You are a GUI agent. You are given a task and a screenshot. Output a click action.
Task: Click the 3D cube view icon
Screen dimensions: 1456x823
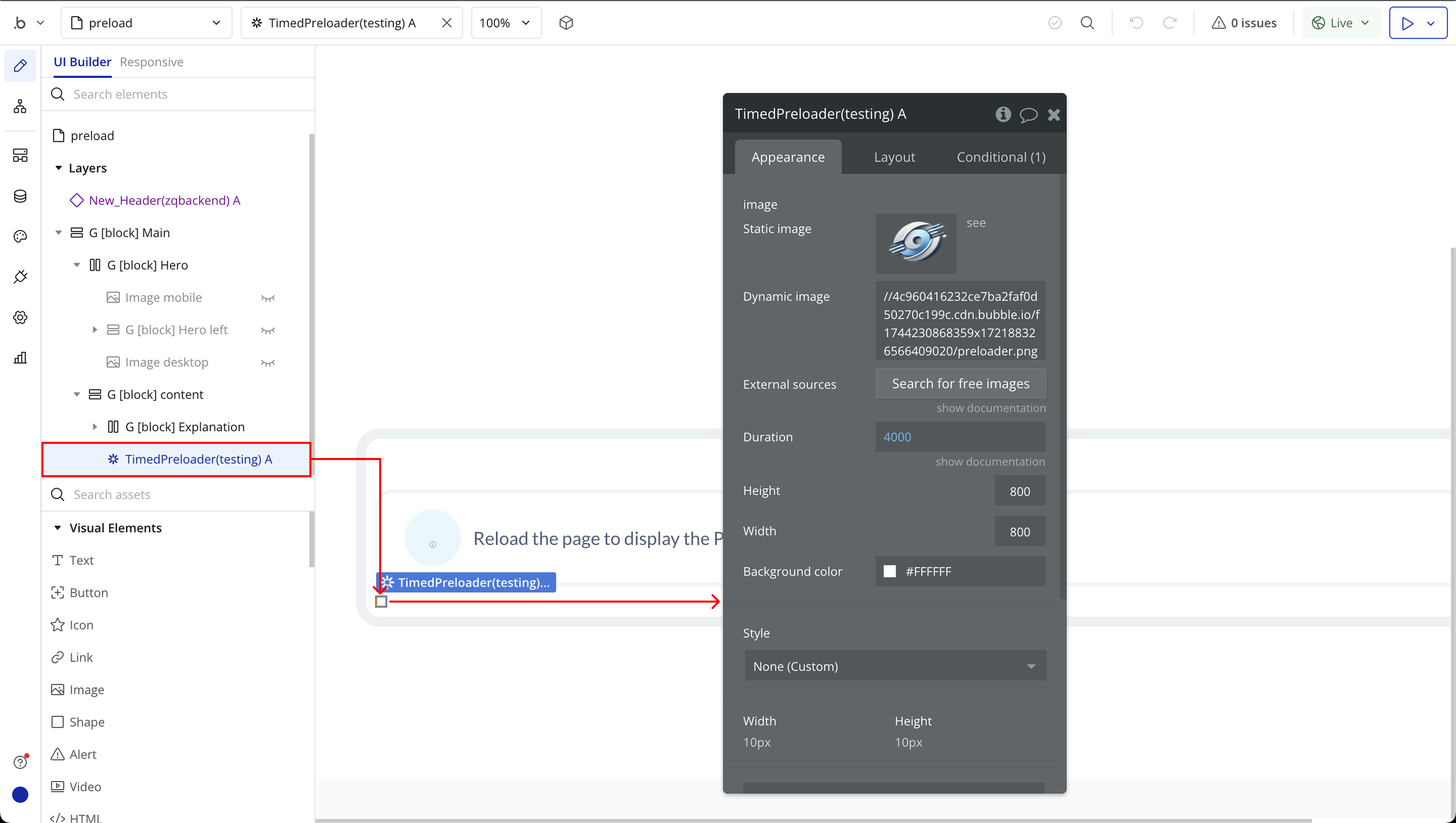pyautogui.click(x=566, y=23)
